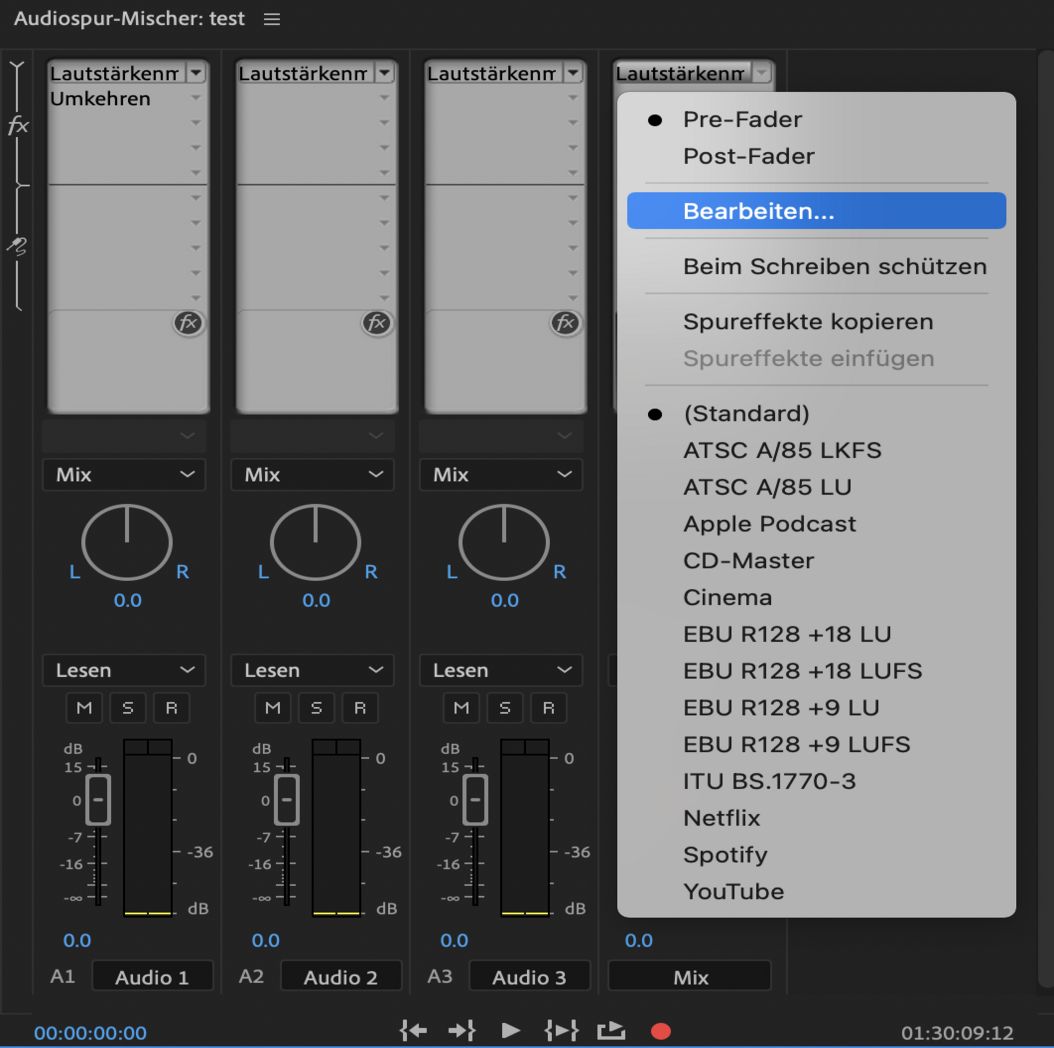Select EBU R128 +9 LU preset

[x=816, y=707]
